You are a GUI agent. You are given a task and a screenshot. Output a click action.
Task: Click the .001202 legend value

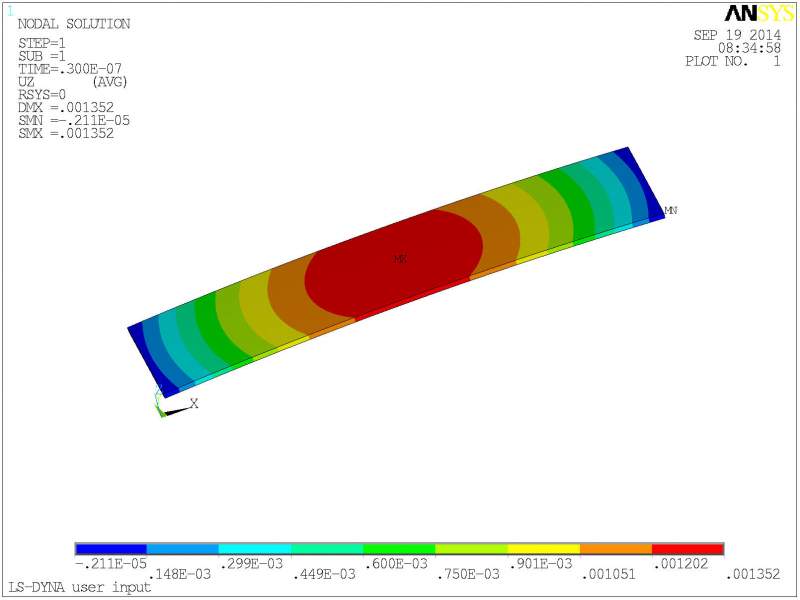tap(681, 564)
